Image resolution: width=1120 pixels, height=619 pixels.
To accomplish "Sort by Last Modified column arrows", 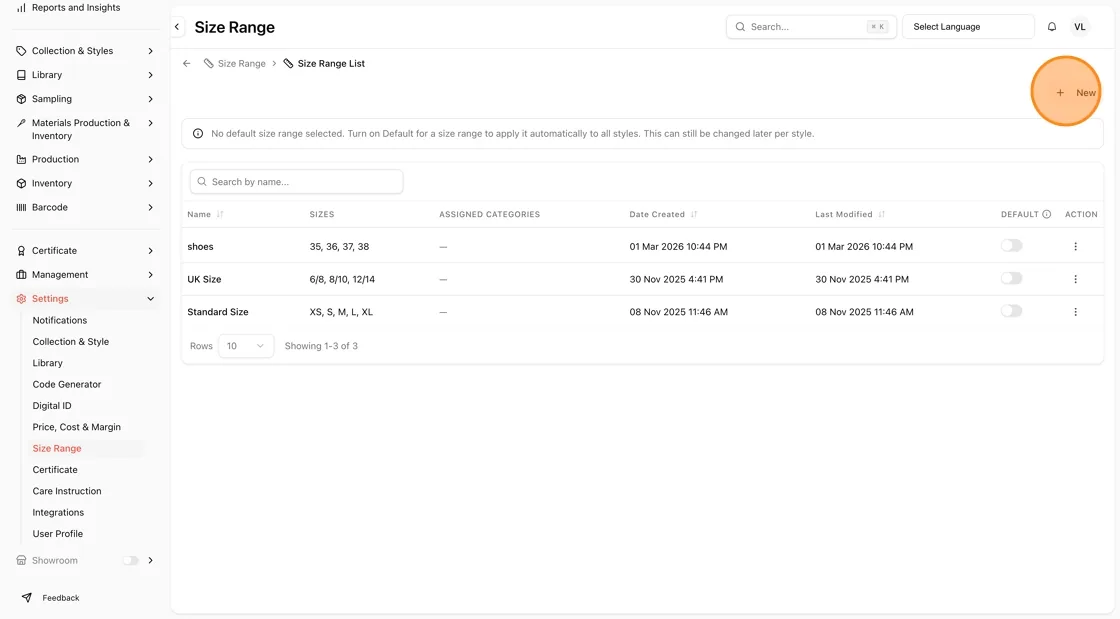I will click(881, 214).
